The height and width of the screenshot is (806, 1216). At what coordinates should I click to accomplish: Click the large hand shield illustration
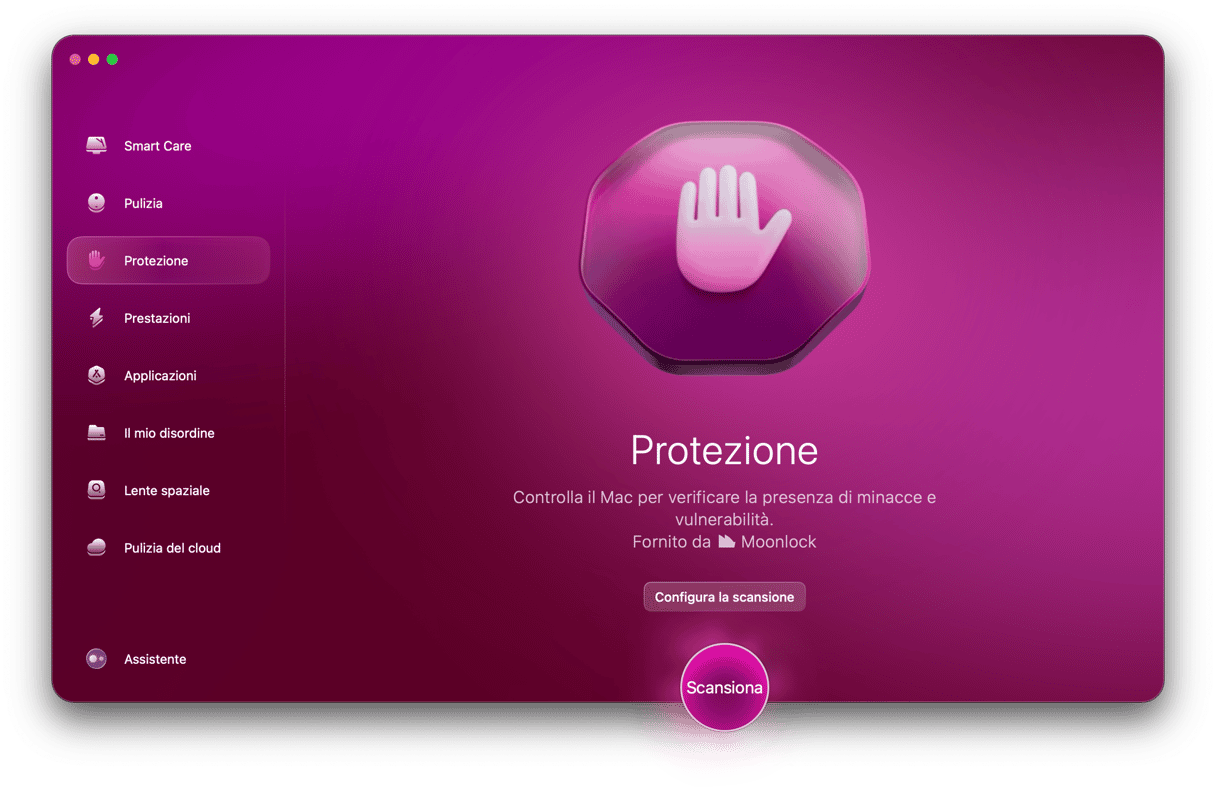pyautogui.click(x=724, y=248)
